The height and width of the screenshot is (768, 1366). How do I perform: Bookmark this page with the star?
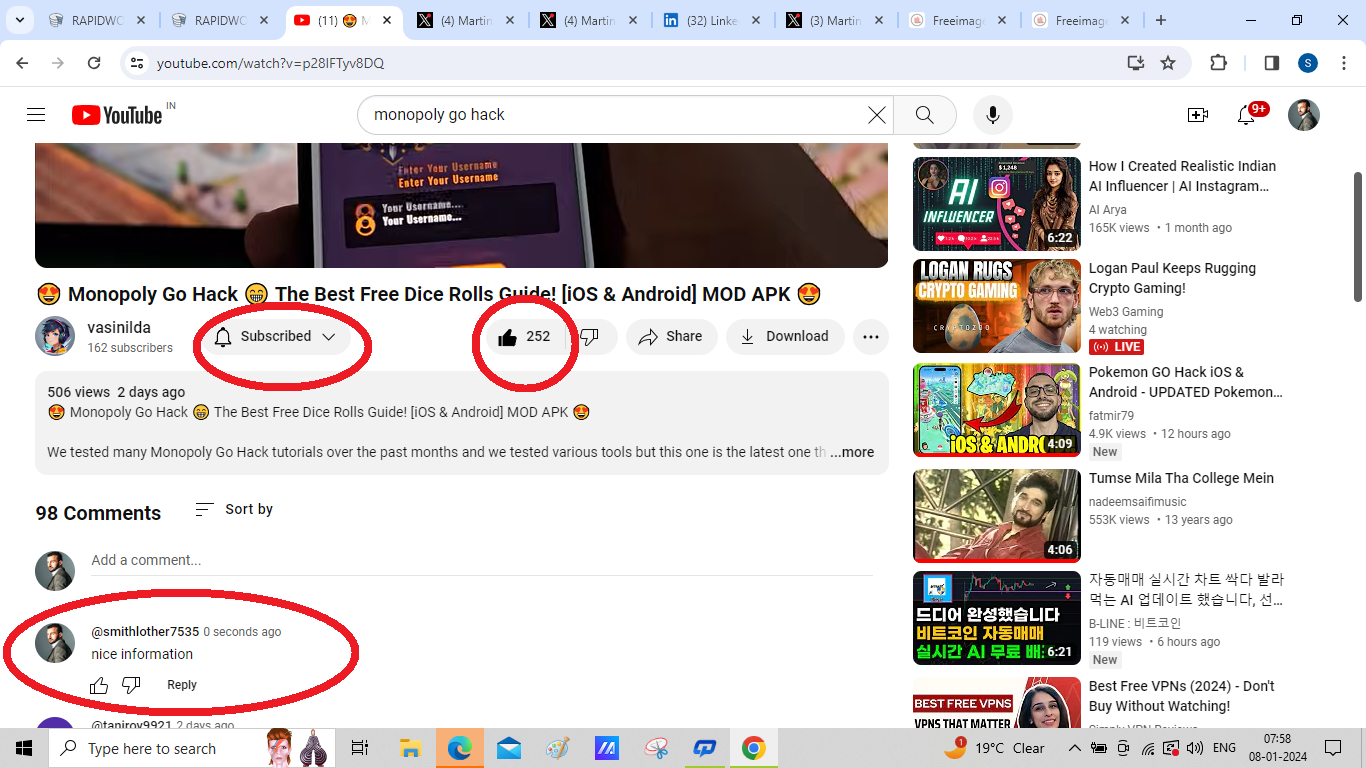(x=1168, y=63)
